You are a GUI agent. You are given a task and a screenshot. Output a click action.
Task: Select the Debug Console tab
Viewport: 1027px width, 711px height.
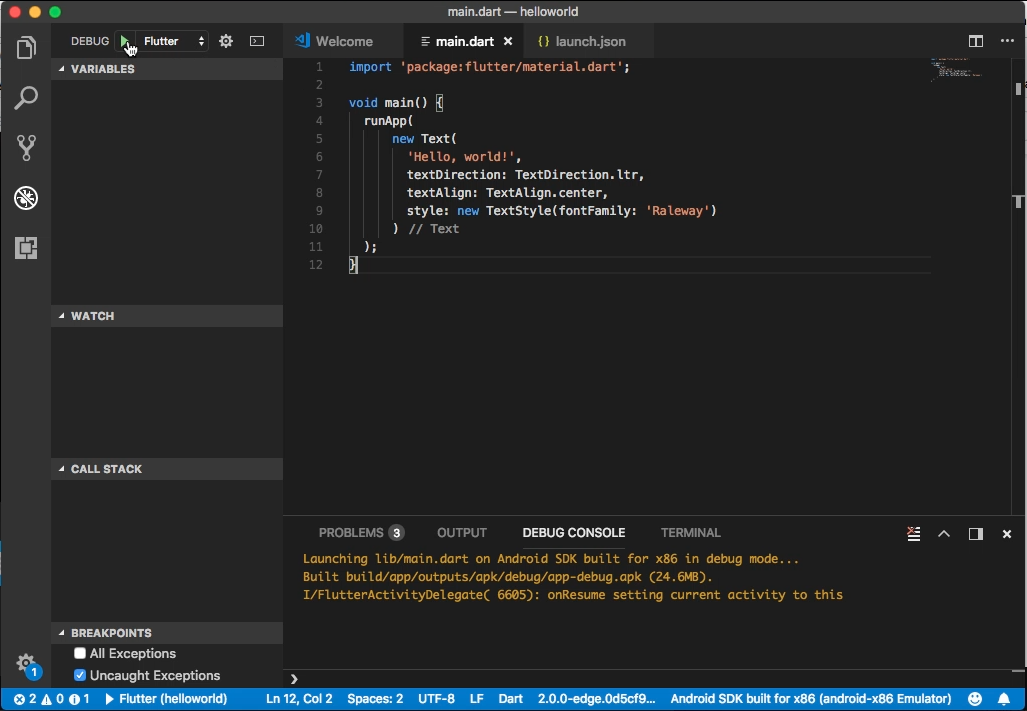pos(574,533)
